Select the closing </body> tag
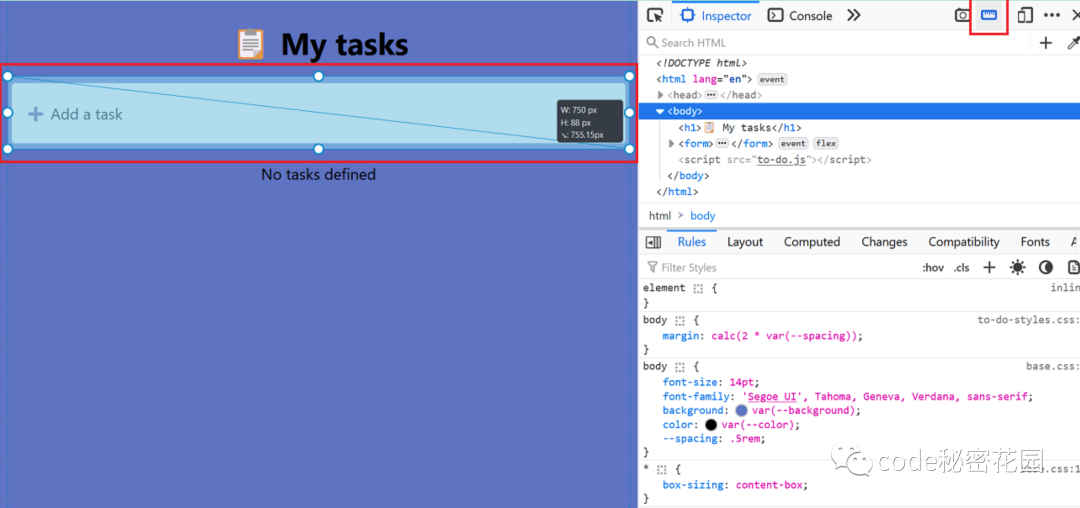This screenshot has height=508, width=1080. tap(689, 176)
